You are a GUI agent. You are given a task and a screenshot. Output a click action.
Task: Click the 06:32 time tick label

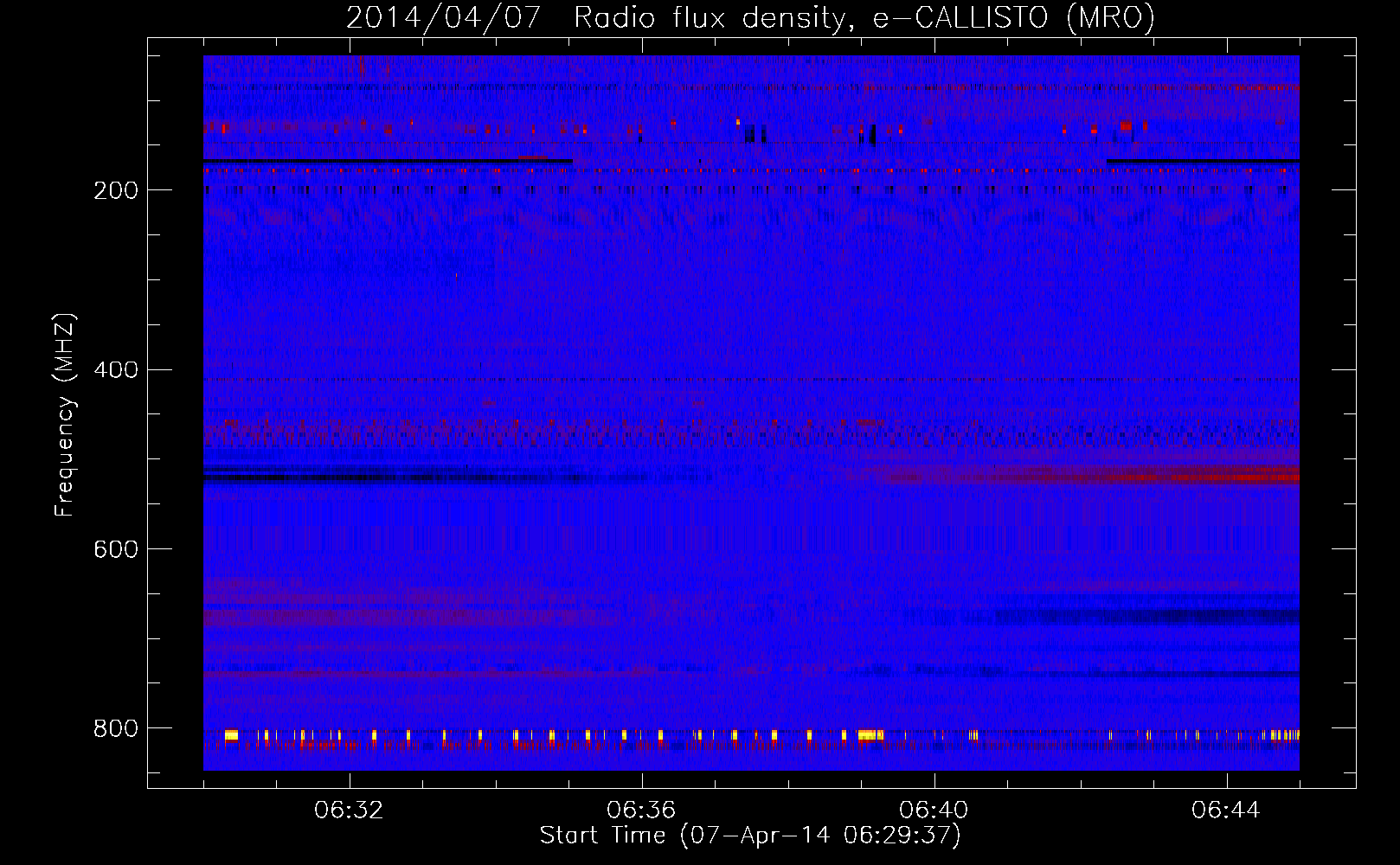click(350, 811)
